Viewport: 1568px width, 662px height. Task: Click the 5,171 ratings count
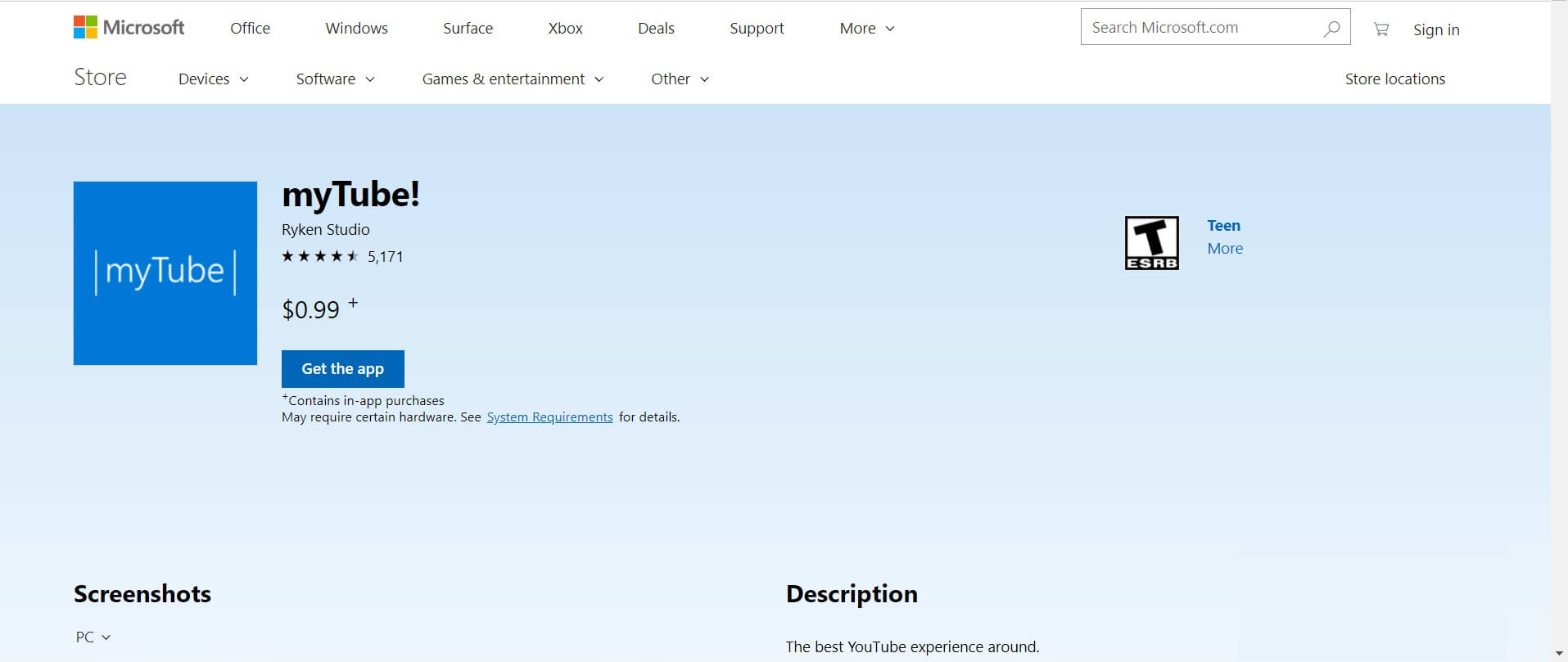385,256
